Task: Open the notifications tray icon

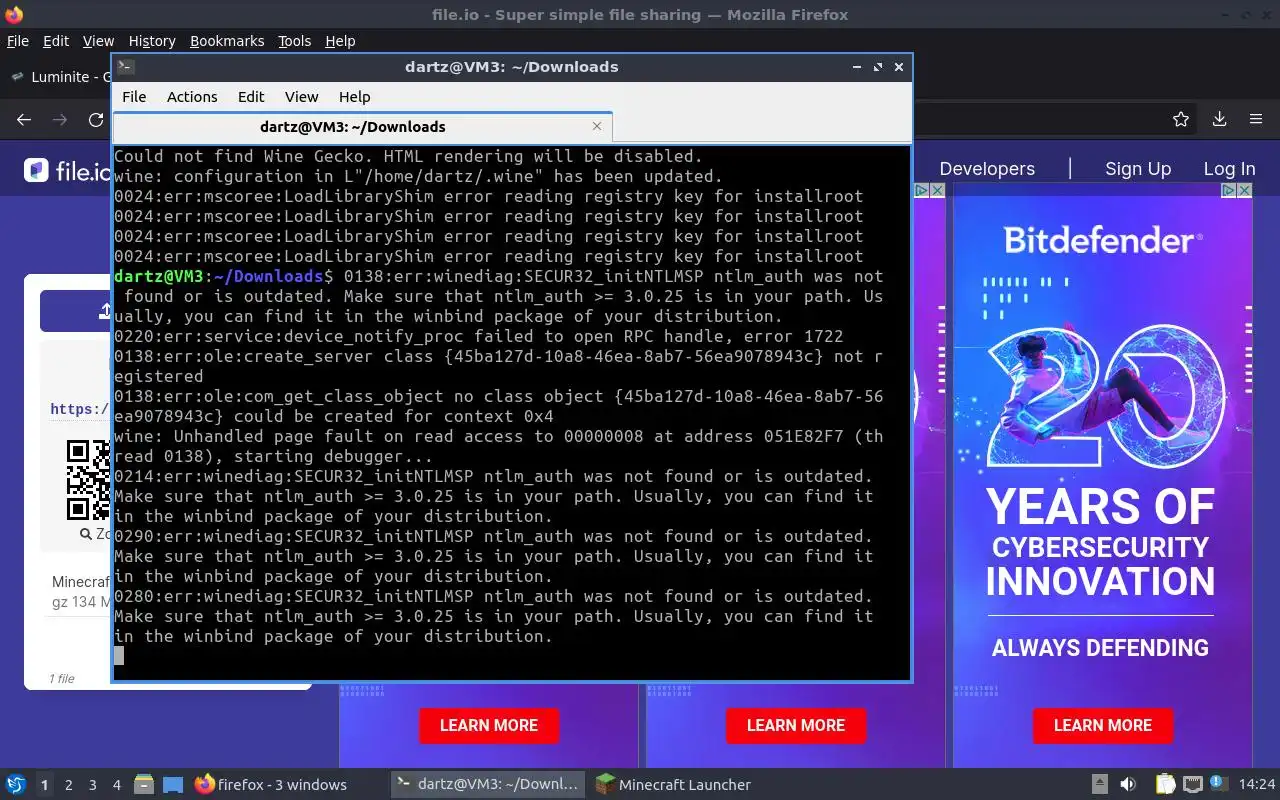Action: coord(1217,785)
